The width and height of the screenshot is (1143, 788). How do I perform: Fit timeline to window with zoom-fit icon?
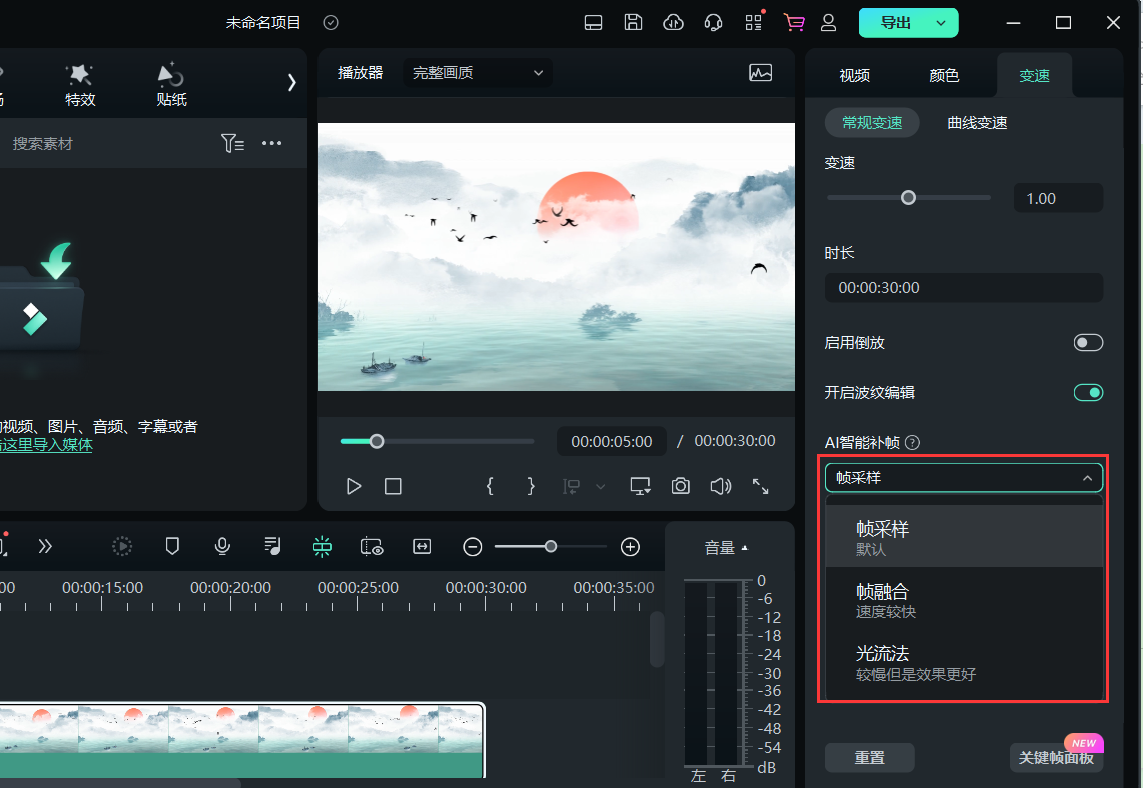coord(422,546)
